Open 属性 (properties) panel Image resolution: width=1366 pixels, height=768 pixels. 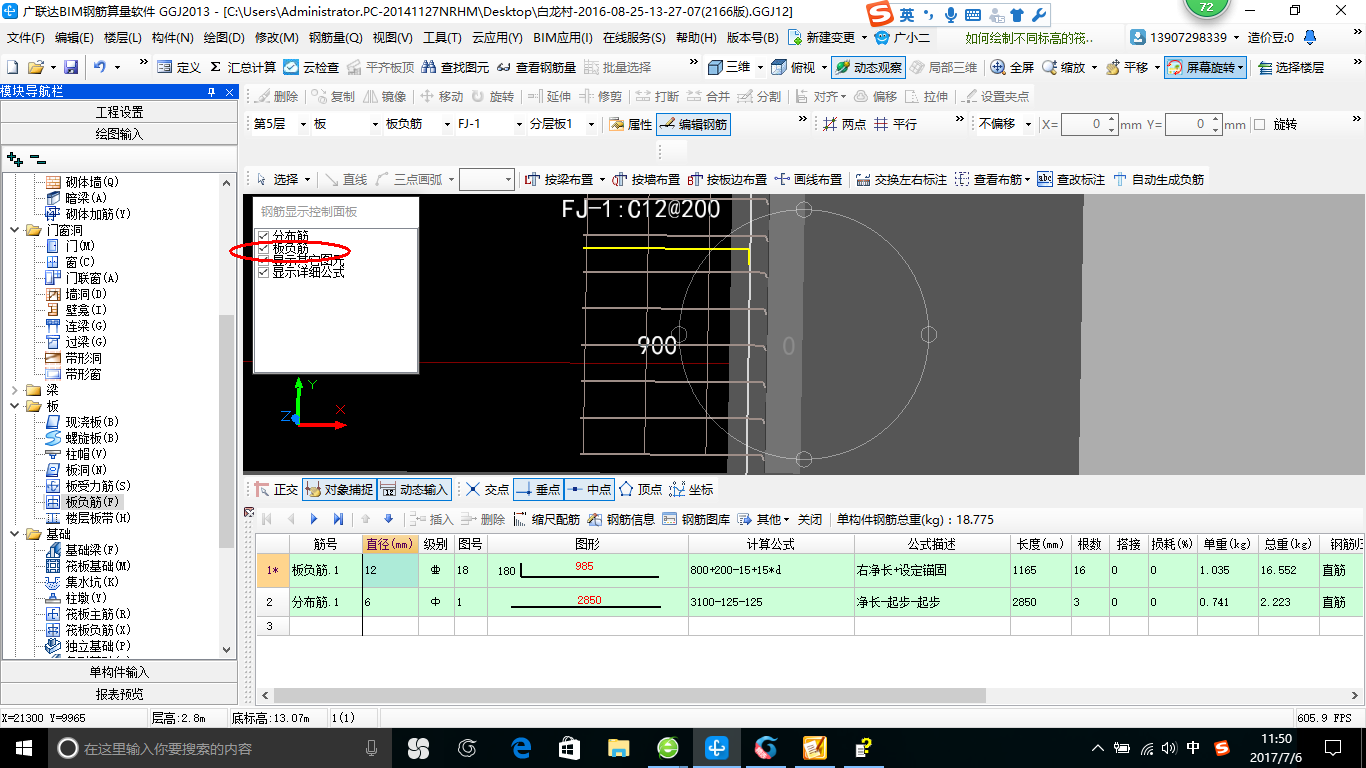point(631,124)
